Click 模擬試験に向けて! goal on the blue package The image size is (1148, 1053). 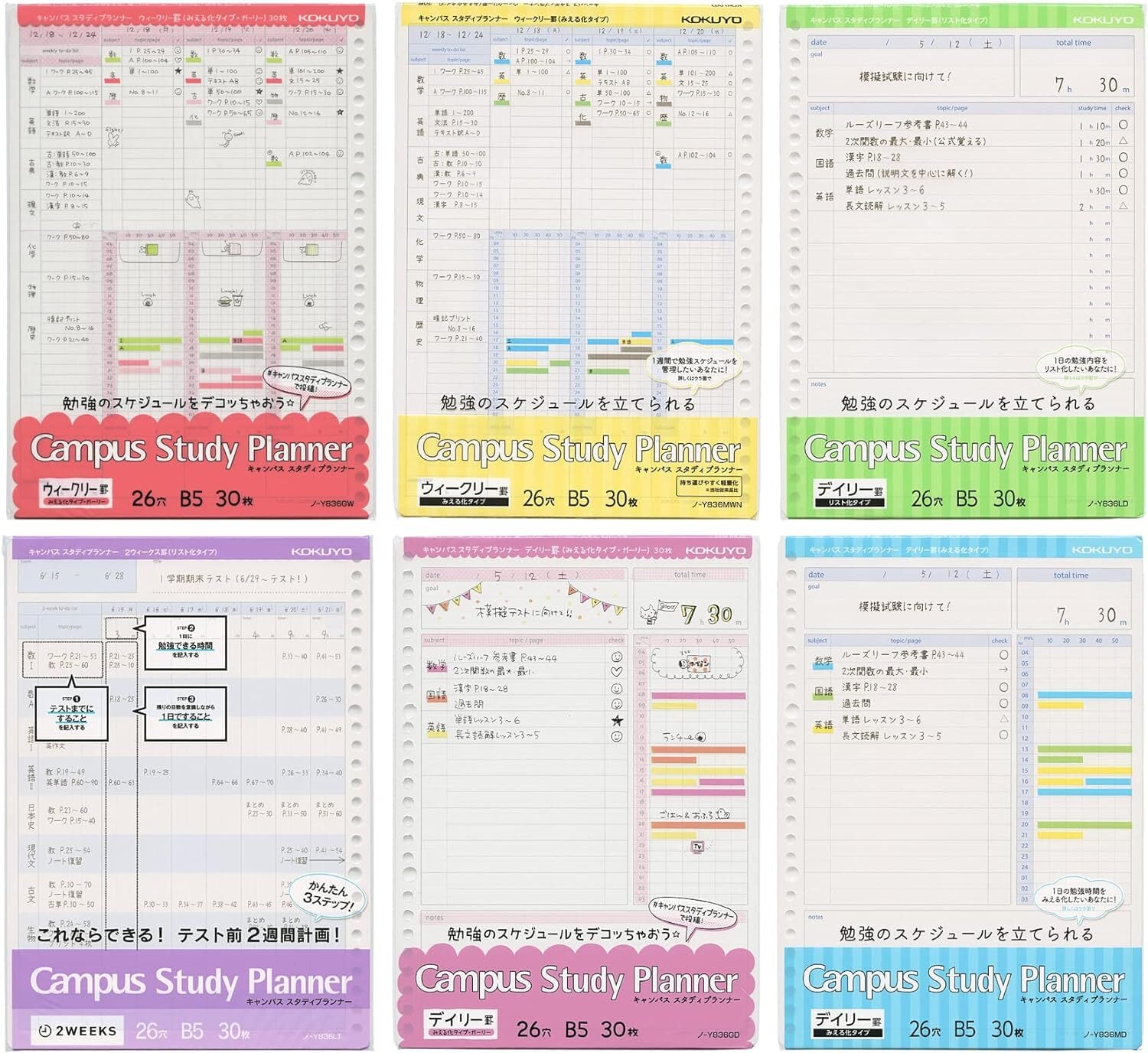click(905, 606)
